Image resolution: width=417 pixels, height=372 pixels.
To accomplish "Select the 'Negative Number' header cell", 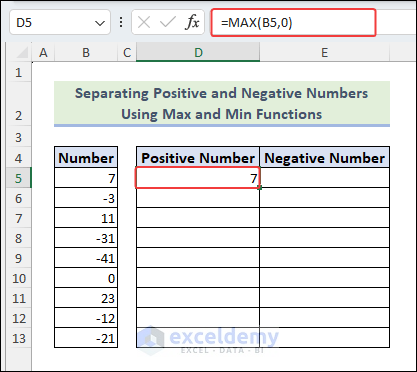I will (x=325, y=157).
